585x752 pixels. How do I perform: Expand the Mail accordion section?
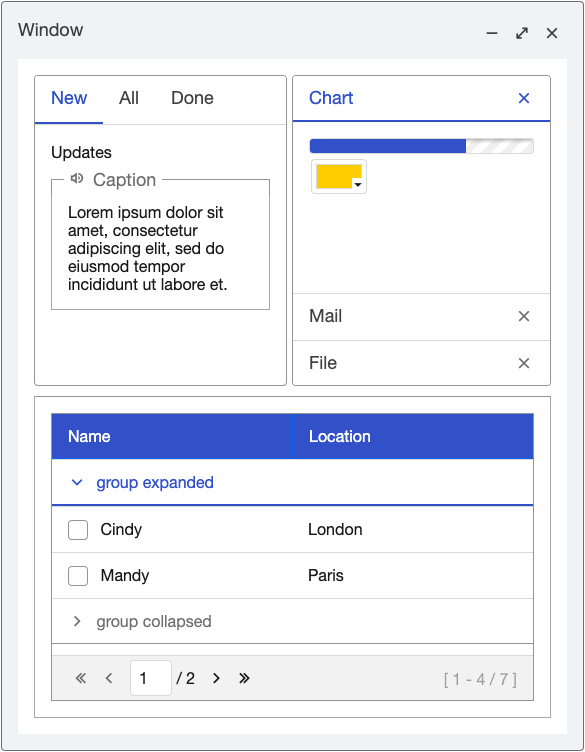tap(421, 317)
